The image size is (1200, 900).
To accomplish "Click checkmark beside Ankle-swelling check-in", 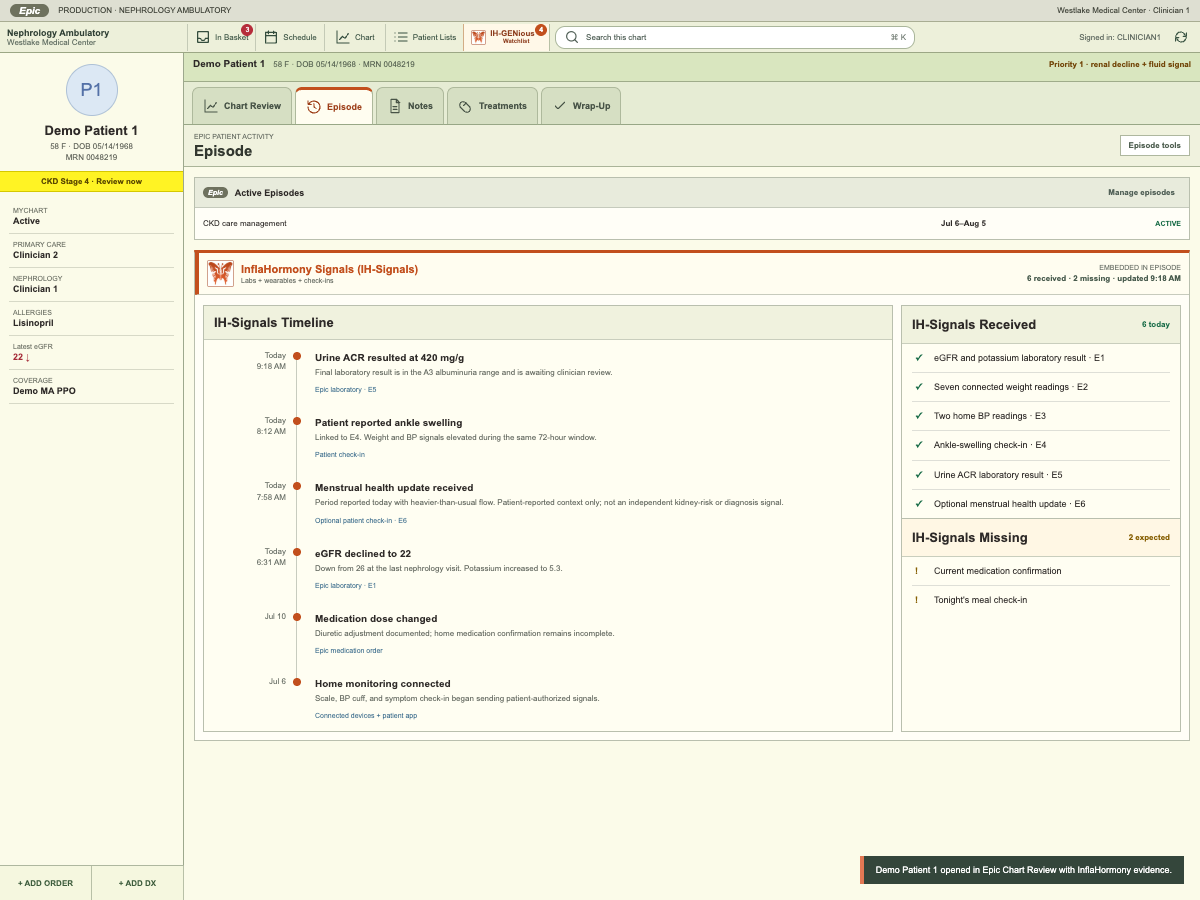I will (918, 445).
